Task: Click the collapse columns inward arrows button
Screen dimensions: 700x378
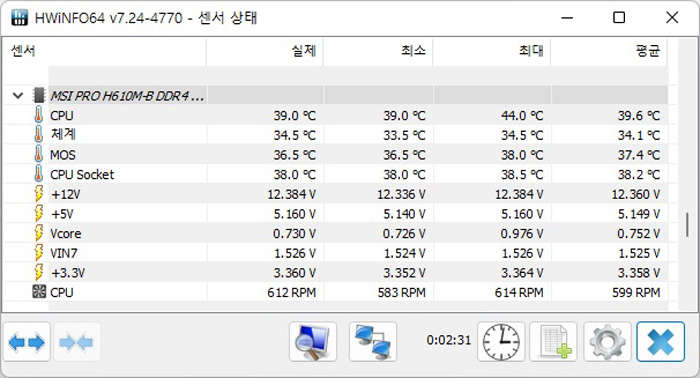Action: (x=76, y=342)
